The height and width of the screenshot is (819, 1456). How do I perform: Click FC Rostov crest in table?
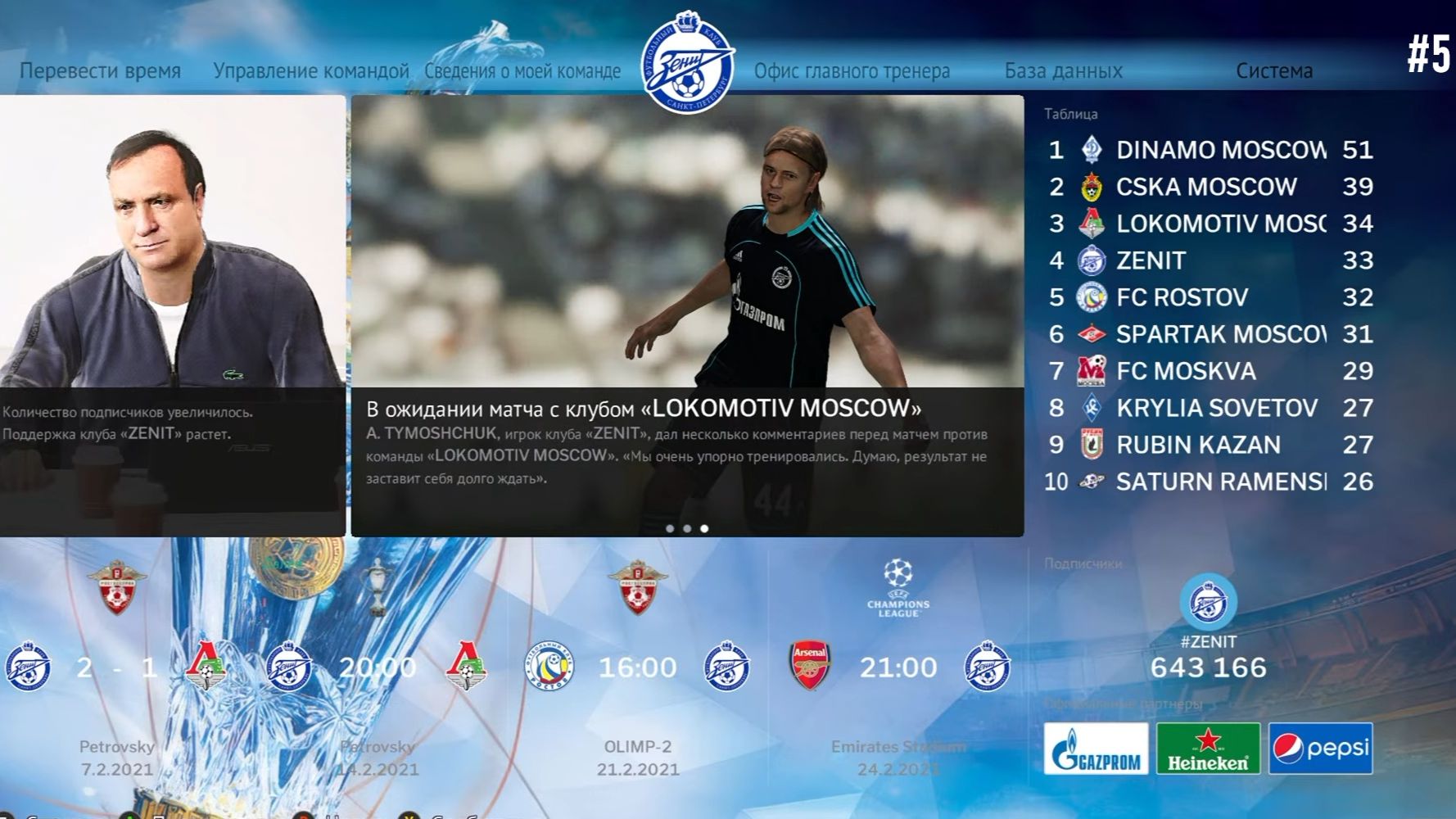[x=1091, y=297]
